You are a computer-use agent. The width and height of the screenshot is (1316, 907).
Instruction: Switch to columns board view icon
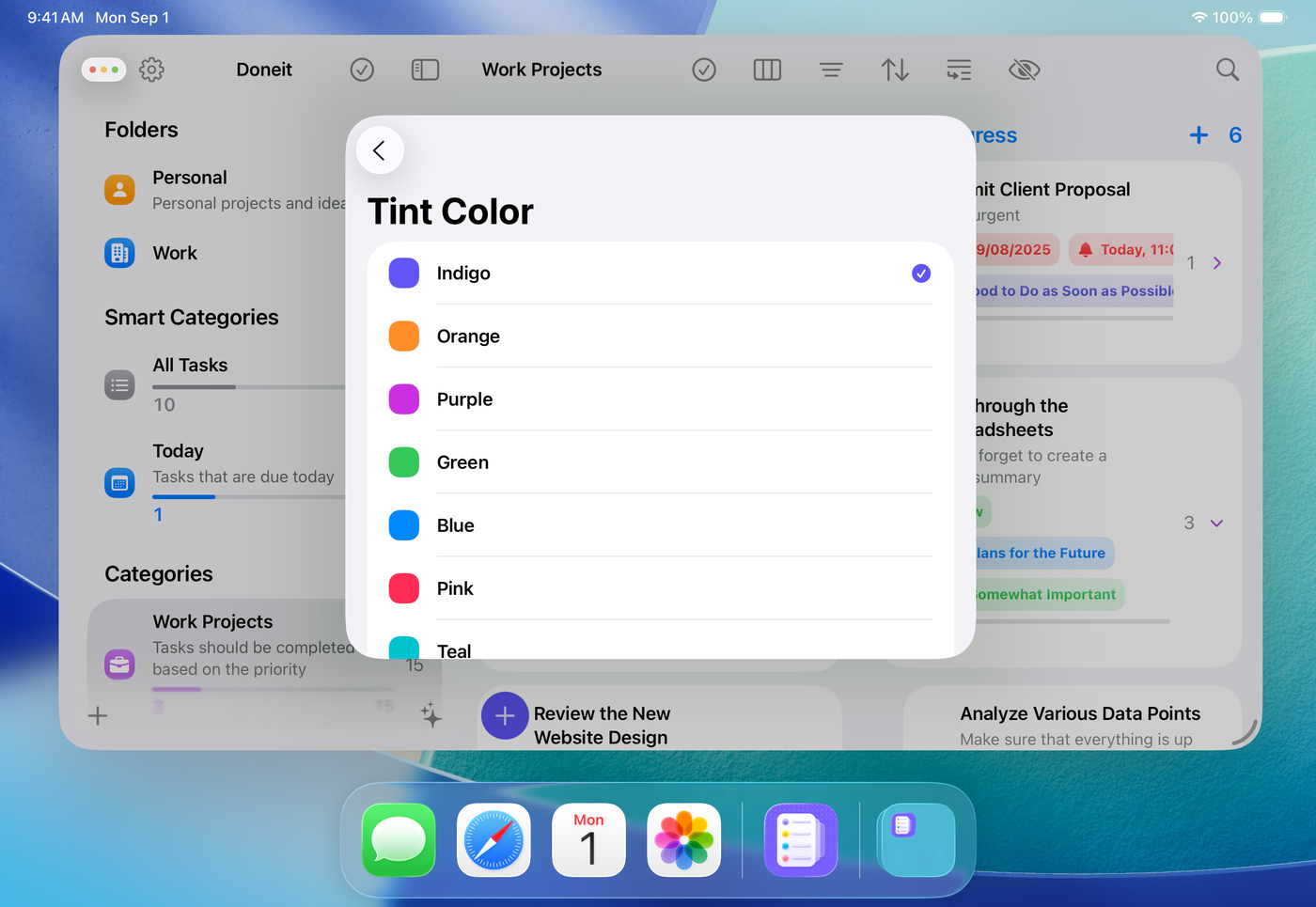pos(767,70)
